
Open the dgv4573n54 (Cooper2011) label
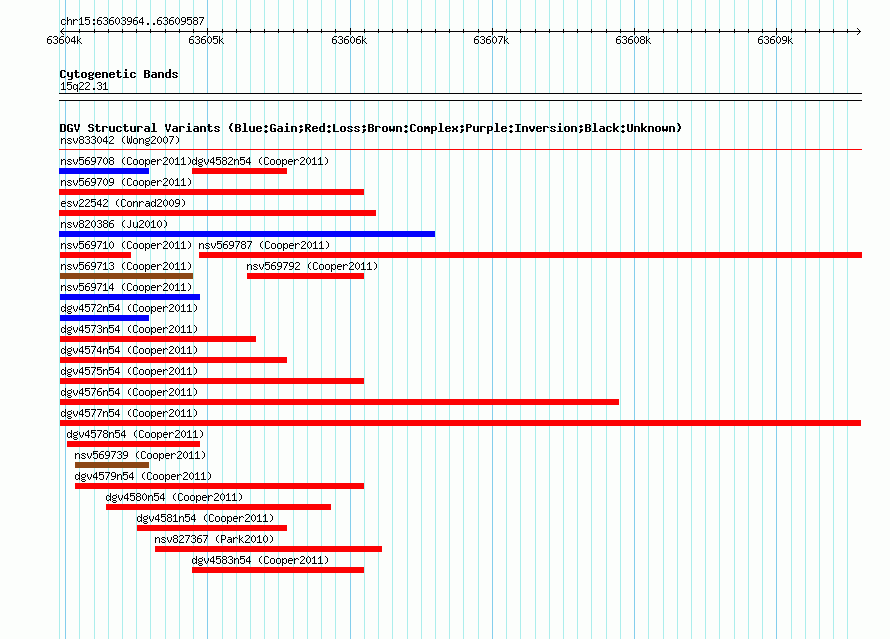pyautogui.click(x=129, y=329)
